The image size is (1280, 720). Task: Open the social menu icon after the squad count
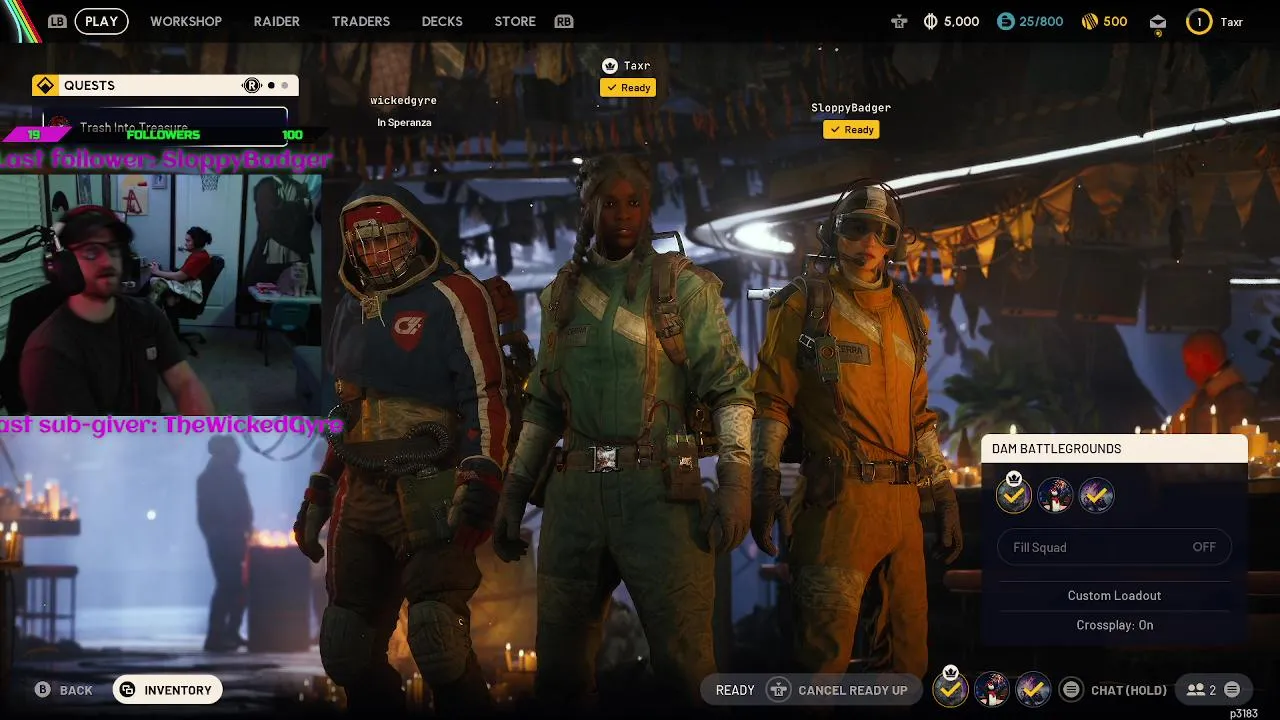1232,689
